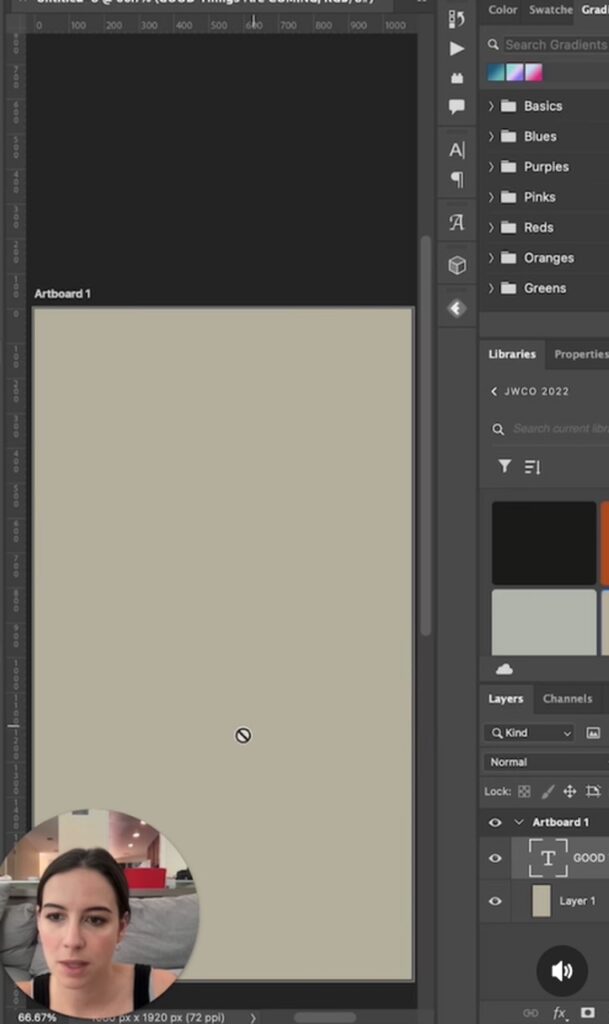This screenshot has height=1024, width=609.
Task: Open the Character panel icon
Action: pos(457,150)
